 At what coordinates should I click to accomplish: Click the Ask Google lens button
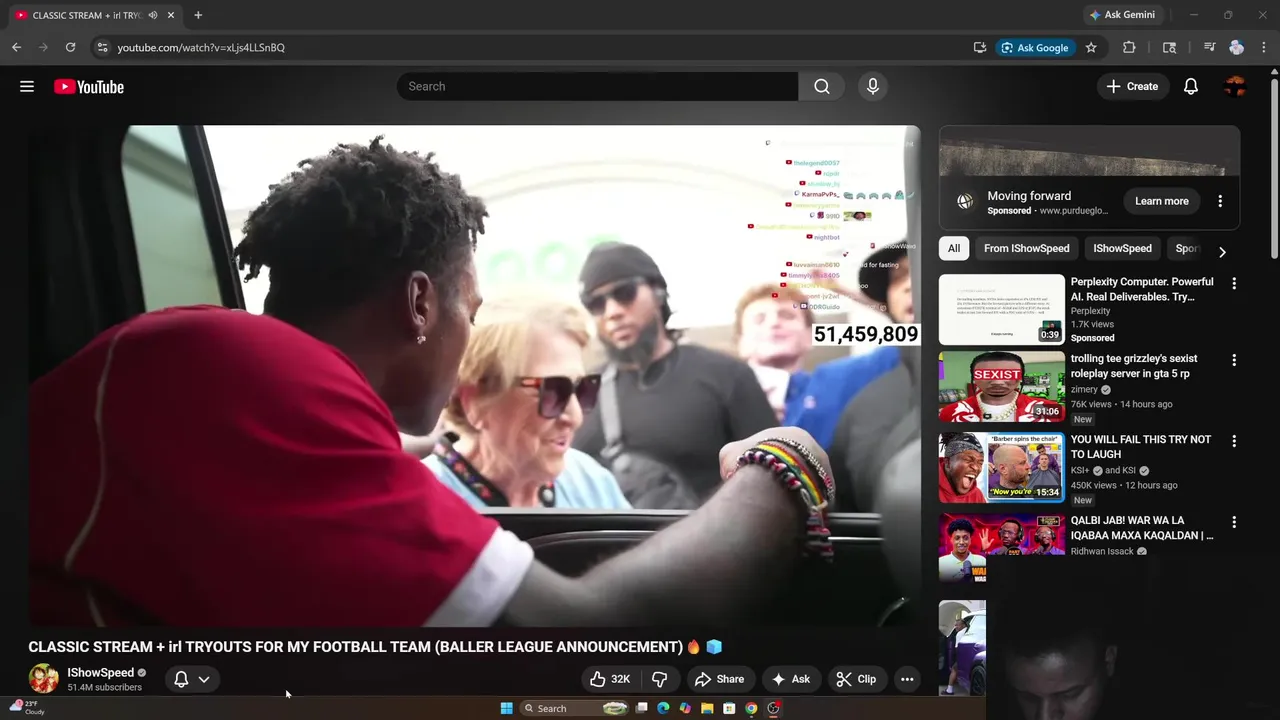[x=1036, y=47]
